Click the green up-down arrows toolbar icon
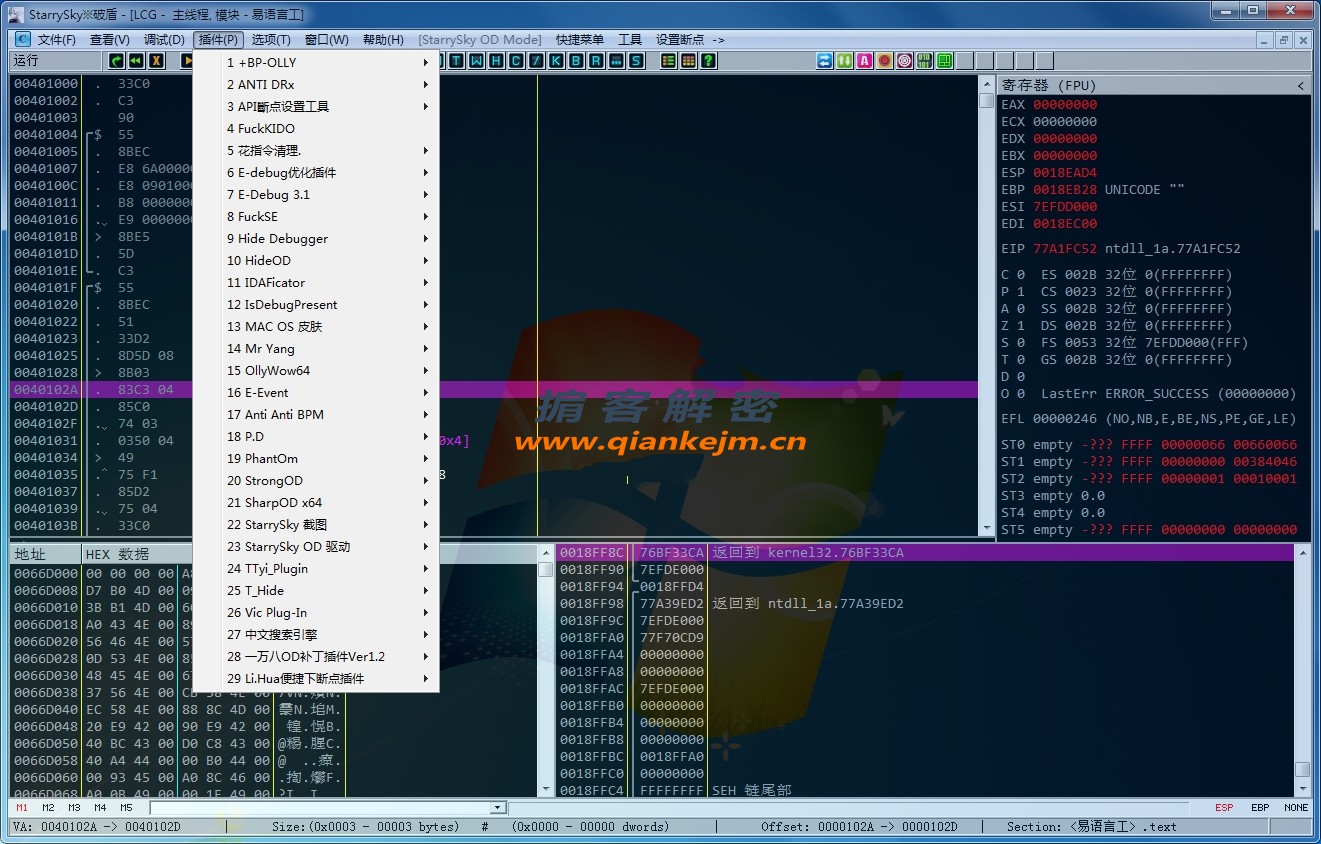The width and height of the screenshot is (1321, 844). [x=845, y=61]
